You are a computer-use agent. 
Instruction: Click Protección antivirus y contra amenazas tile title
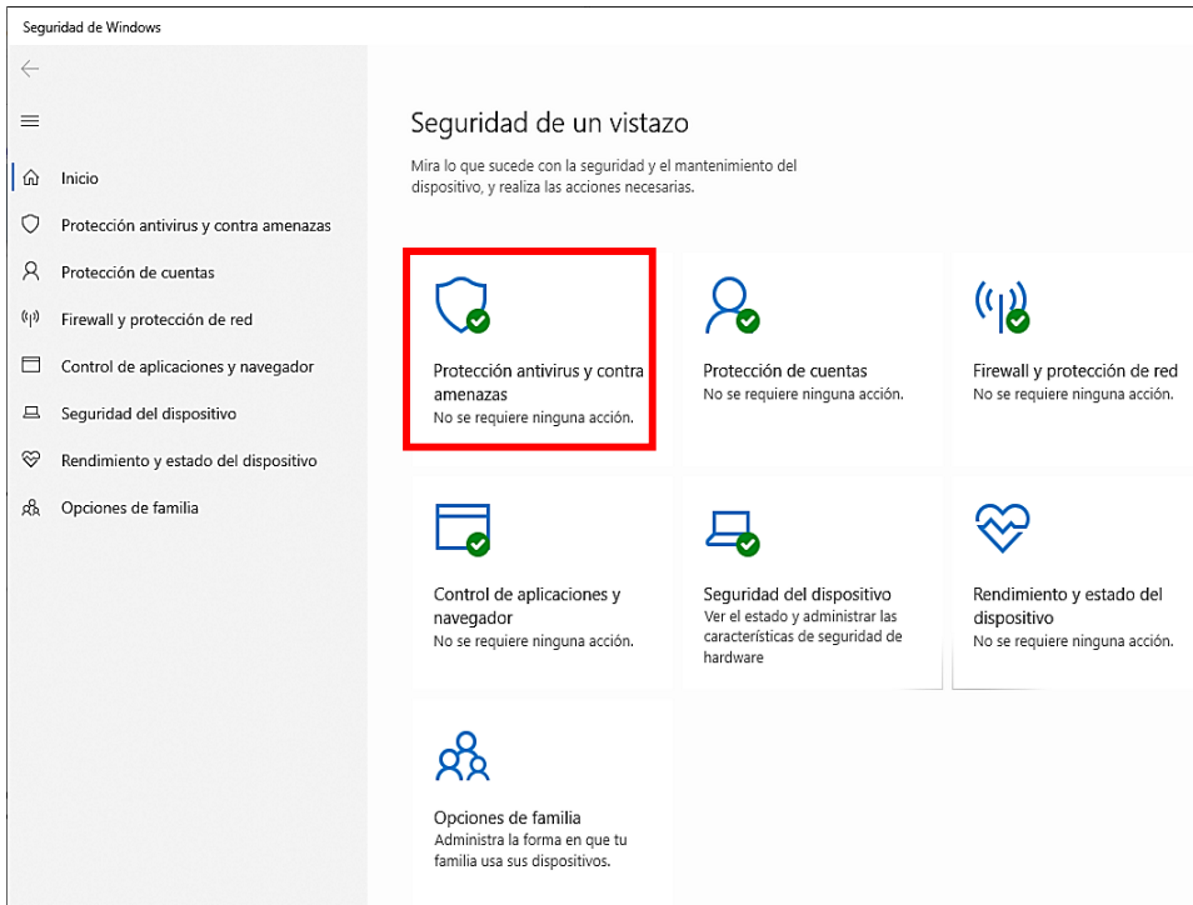coord(539,382)
